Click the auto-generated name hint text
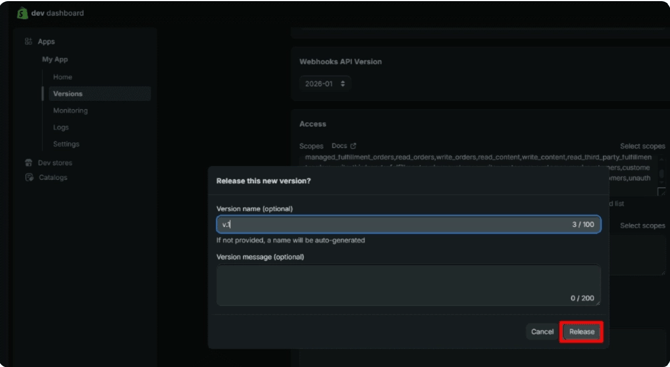670x367 pixels. pyautogui.click(x=291, y=240)
